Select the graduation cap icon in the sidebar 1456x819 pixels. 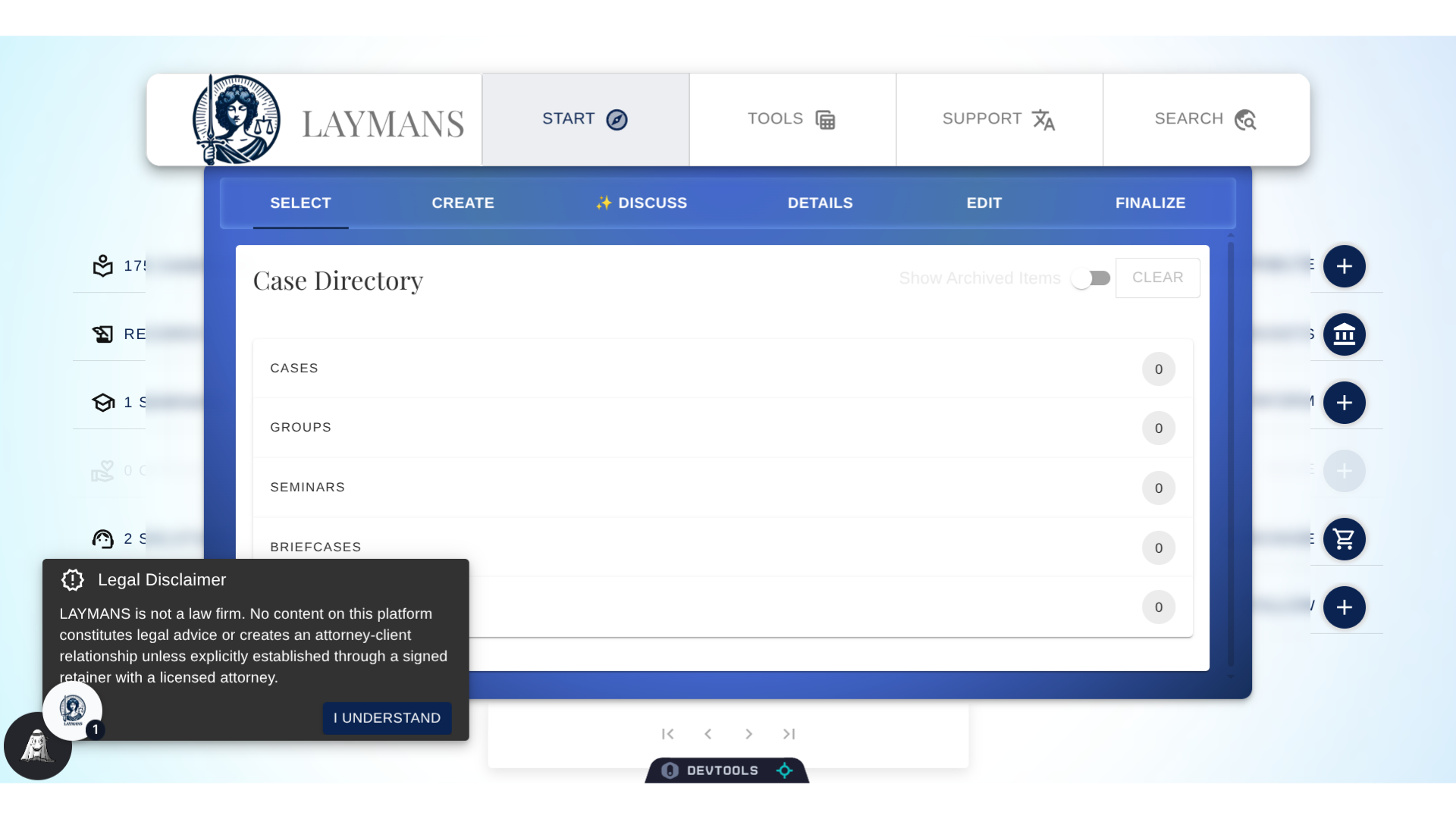[x=104, y=403]
